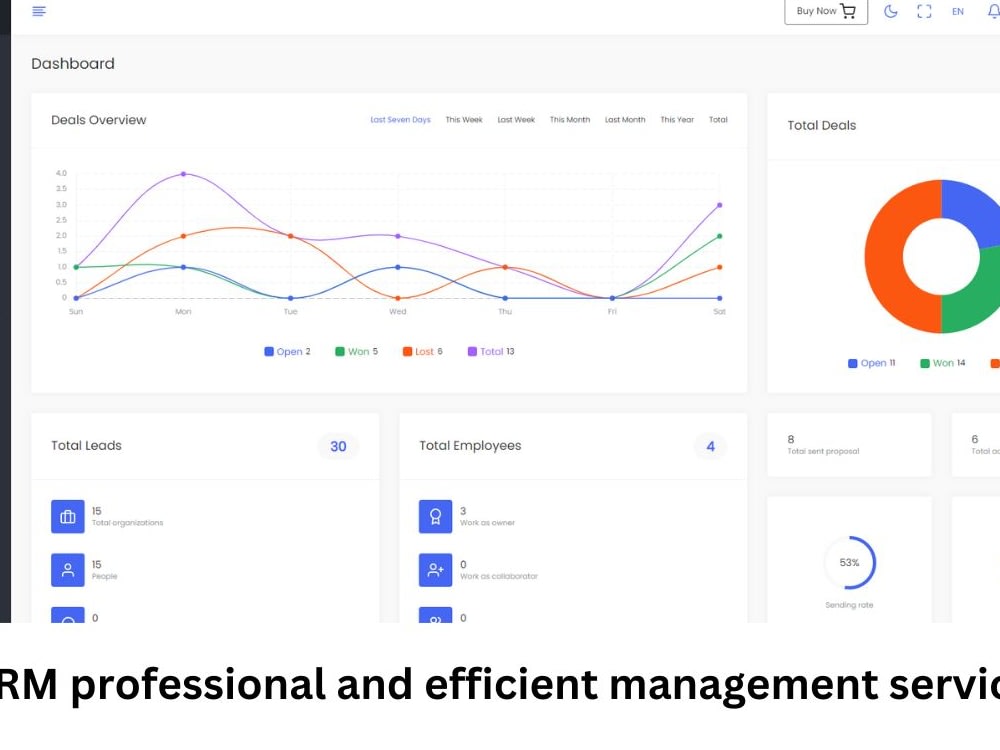The width and height of the screenshot is (1000, 750).
Task: Select the This Month filter
Action: (570, 119)
